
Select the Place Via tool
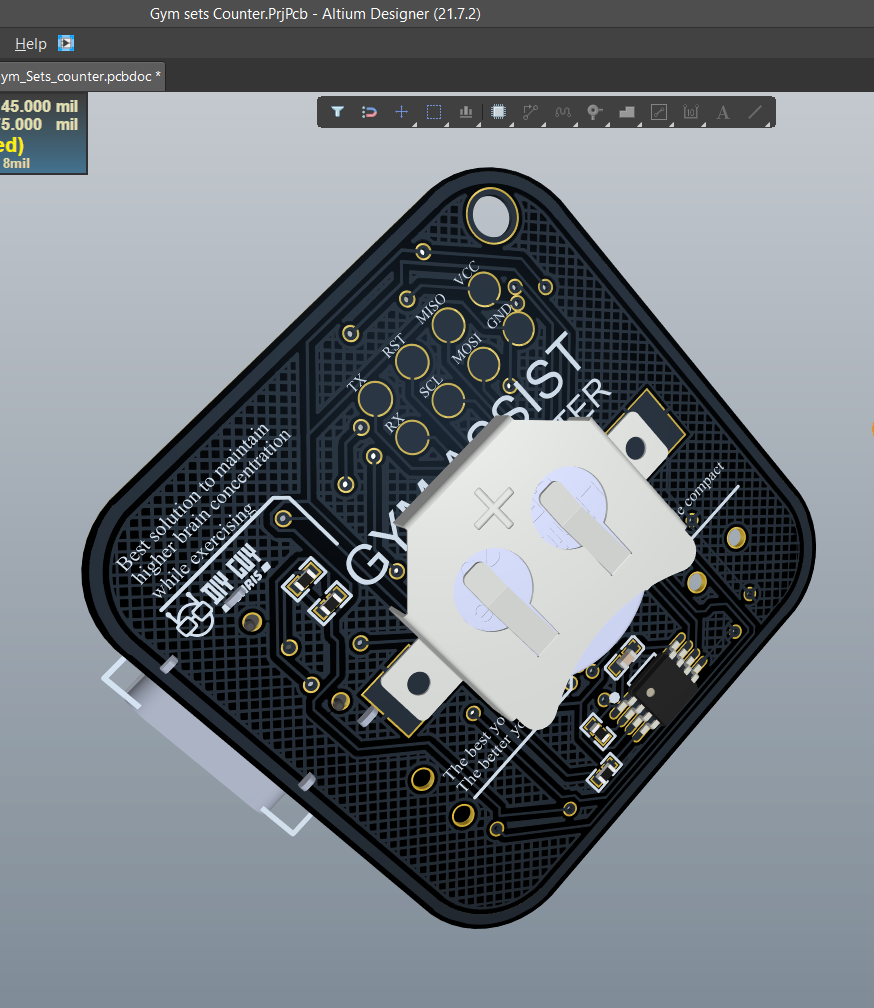coord(594,112)
